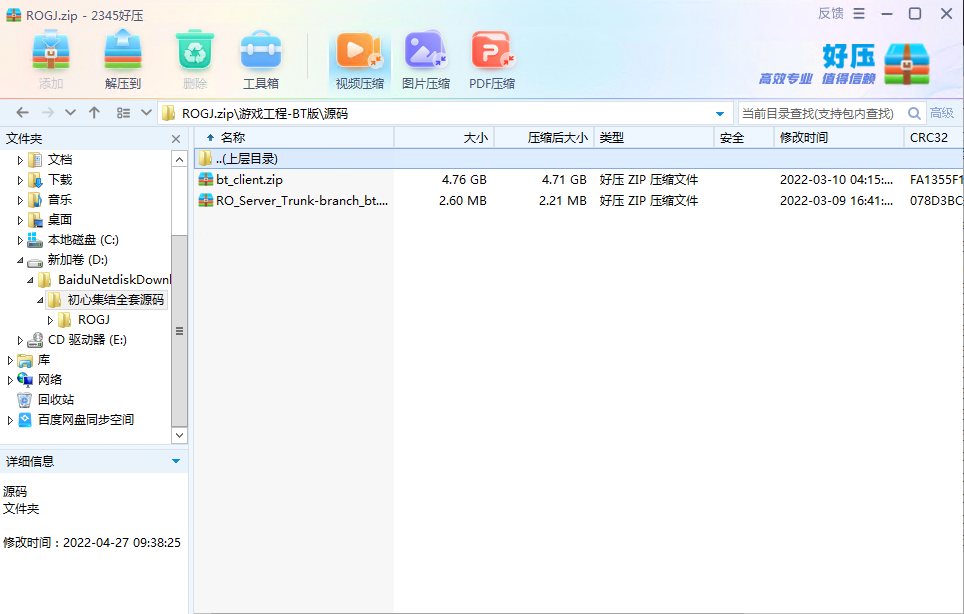
Task: Expand the ROGJ folder tree node
Action: [51, 320]
